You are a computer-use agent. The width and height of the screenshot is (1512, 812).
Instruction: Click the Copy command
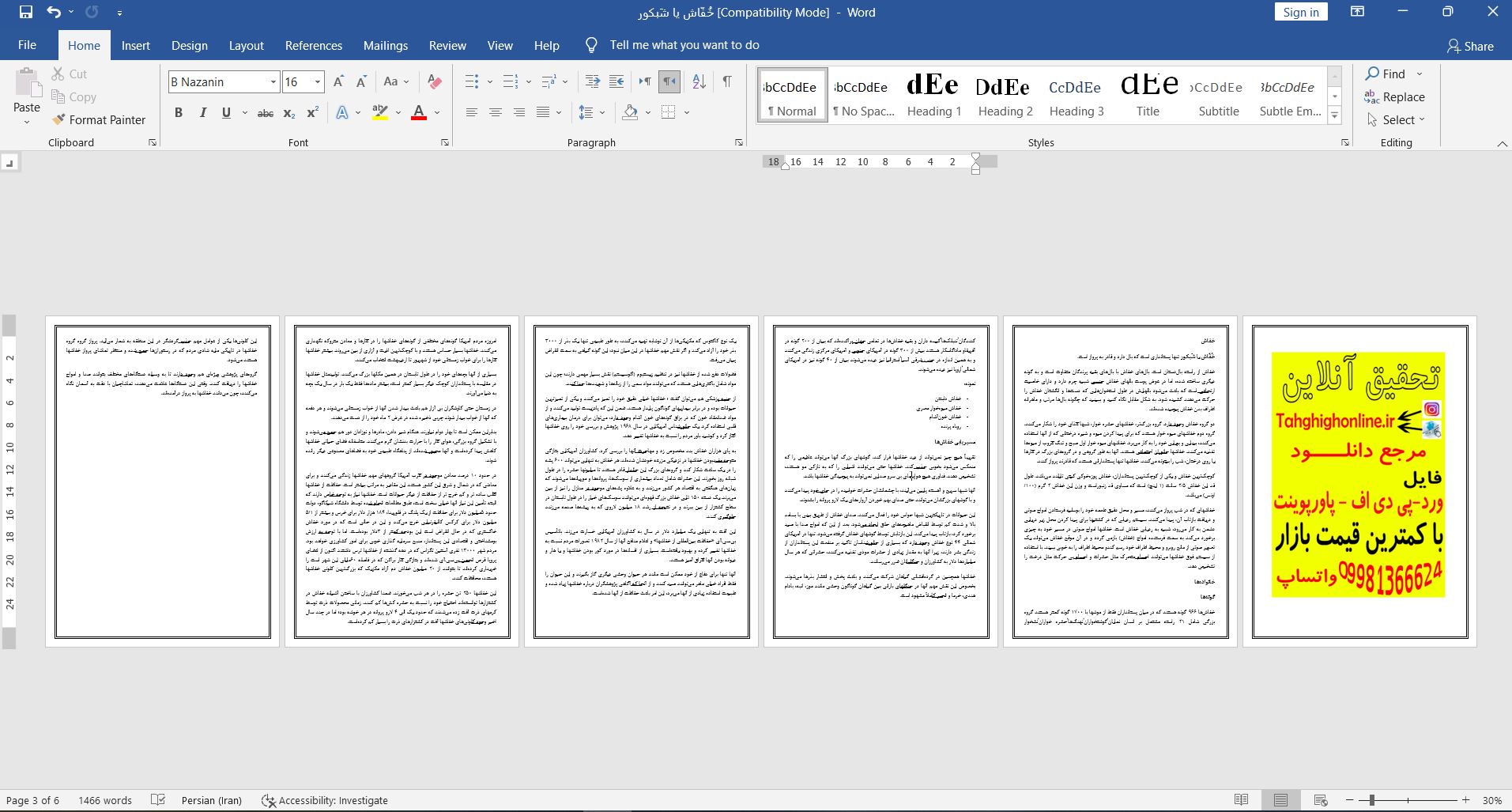pyautogui.click(x=74, y=96)
